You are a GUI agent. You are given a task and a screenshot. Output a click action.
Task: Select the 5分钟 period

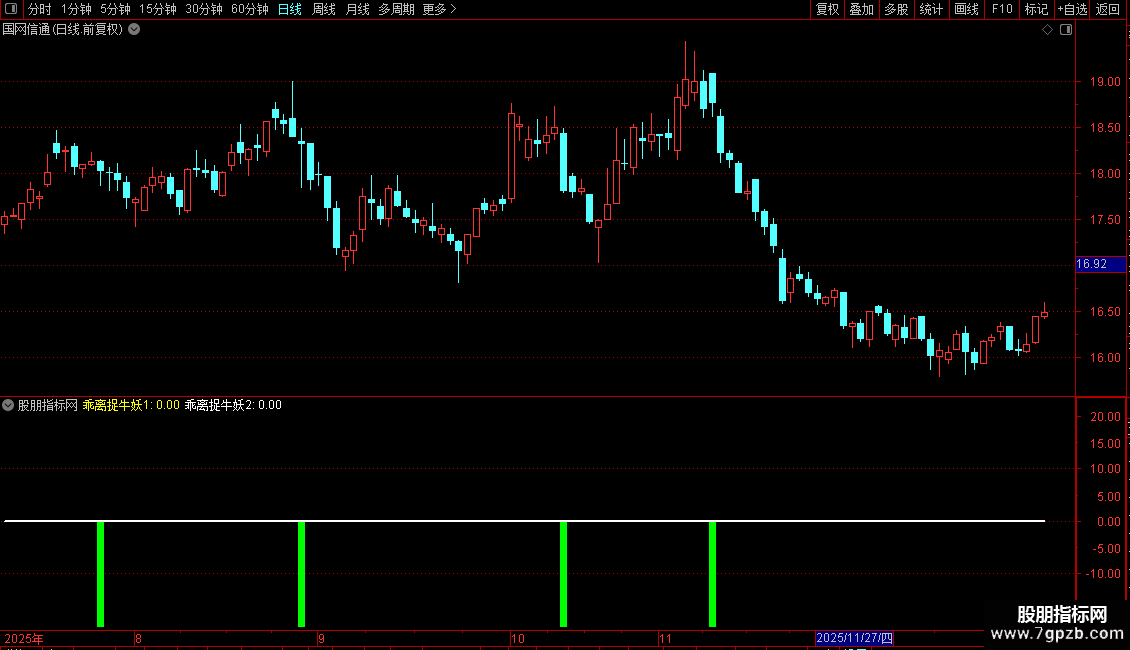coord(115,9)
